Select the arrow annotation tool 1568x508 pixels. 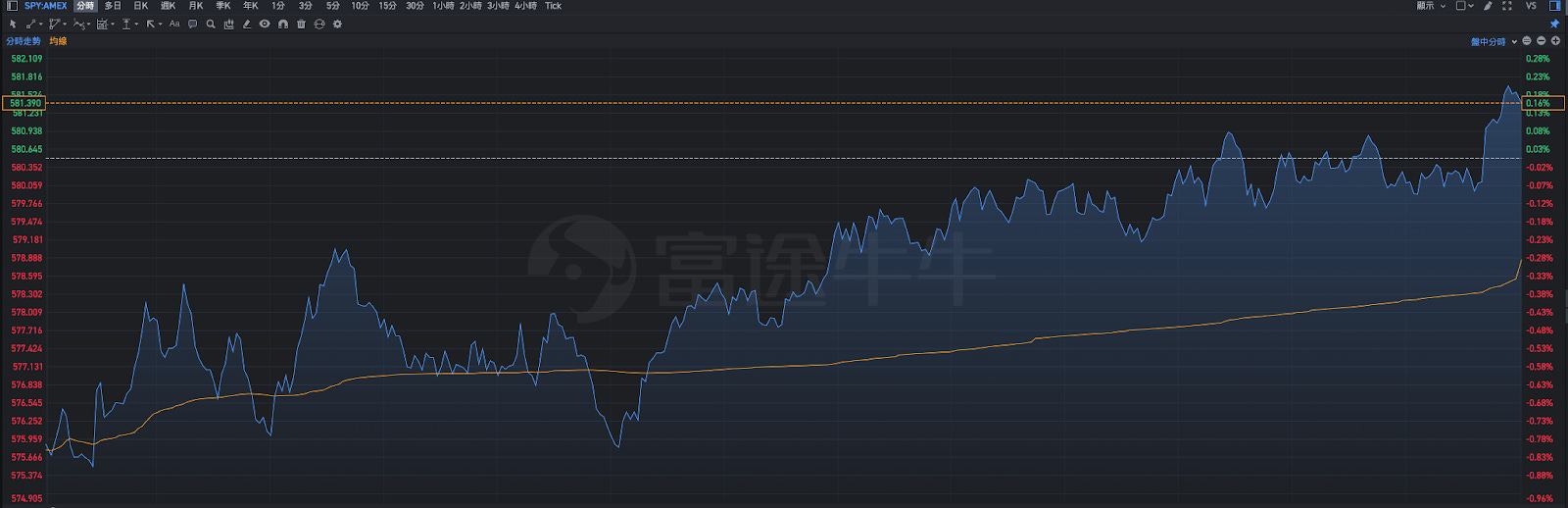tap(150, 24)
